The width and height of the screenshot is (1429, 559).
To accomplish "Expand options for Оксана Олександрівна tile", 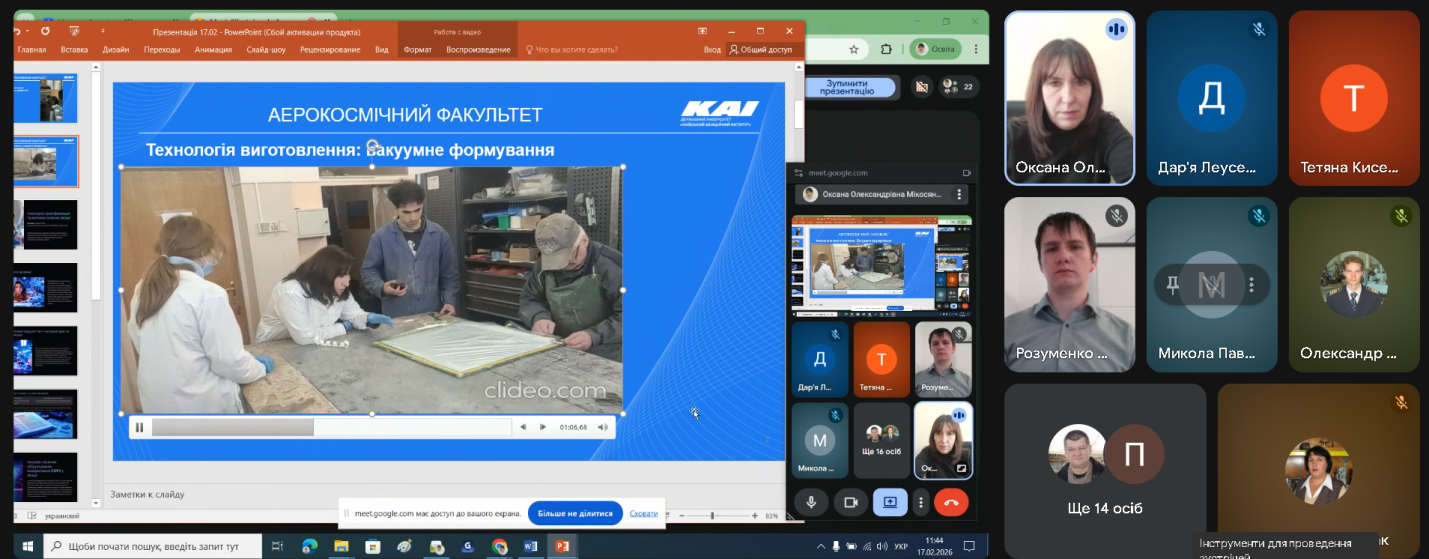I will [959, 194].
